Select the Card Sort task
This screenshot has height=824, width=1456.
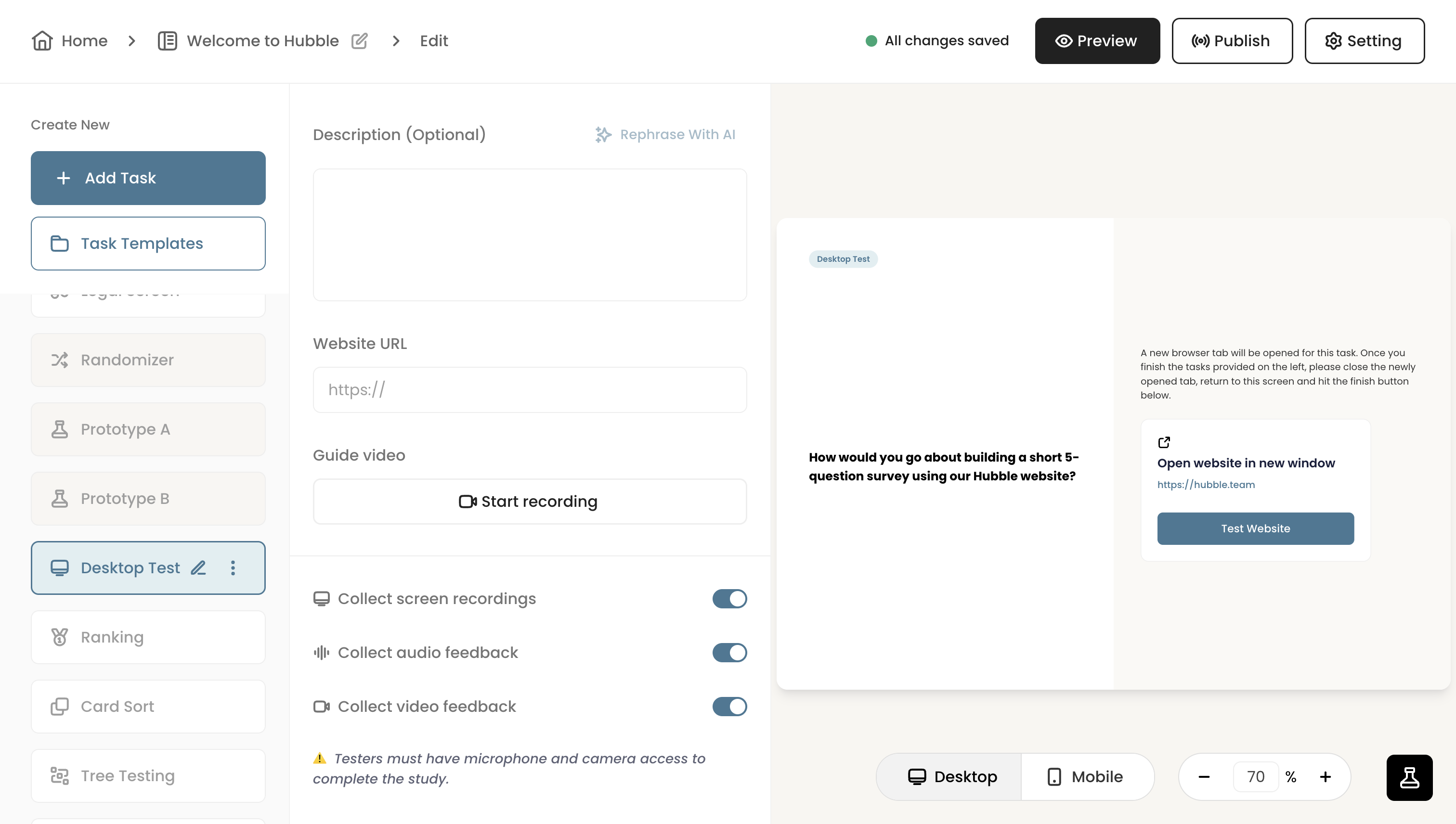pos(148,706)
